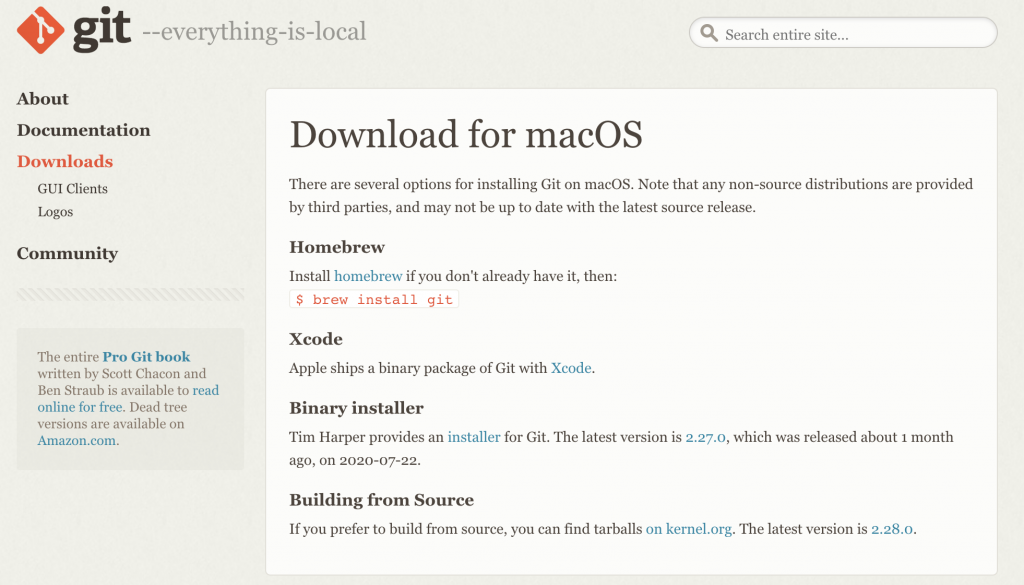The width and height of the screenshot is (1024, 585).
Task: Open the on kernel.org tarballs link
Action: (x=688, y=529)
